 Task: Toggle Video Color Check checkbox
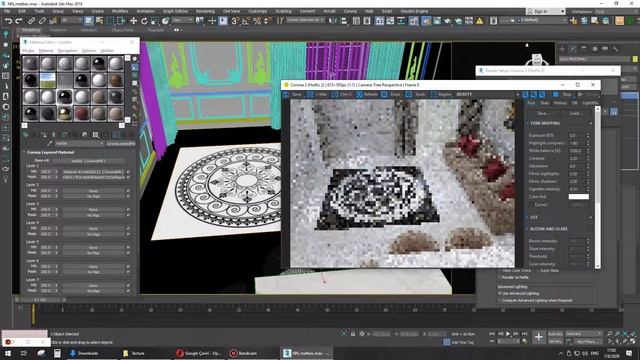click(500, 271)
